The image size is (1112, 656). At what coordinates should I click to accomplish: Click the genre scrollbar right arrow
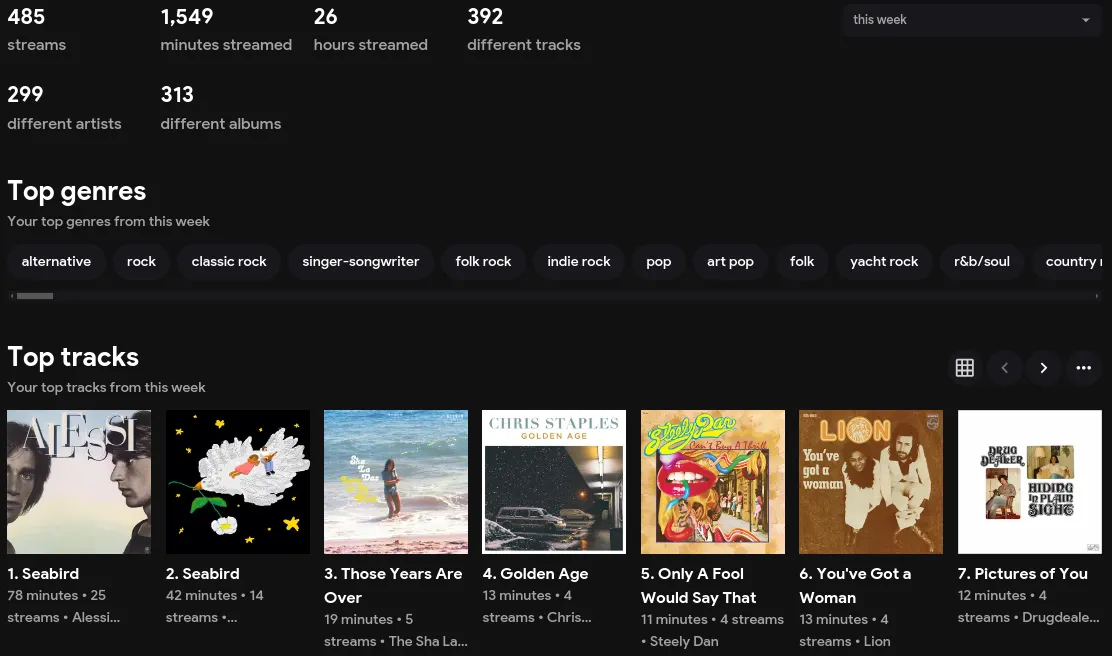click(1096, 296)
